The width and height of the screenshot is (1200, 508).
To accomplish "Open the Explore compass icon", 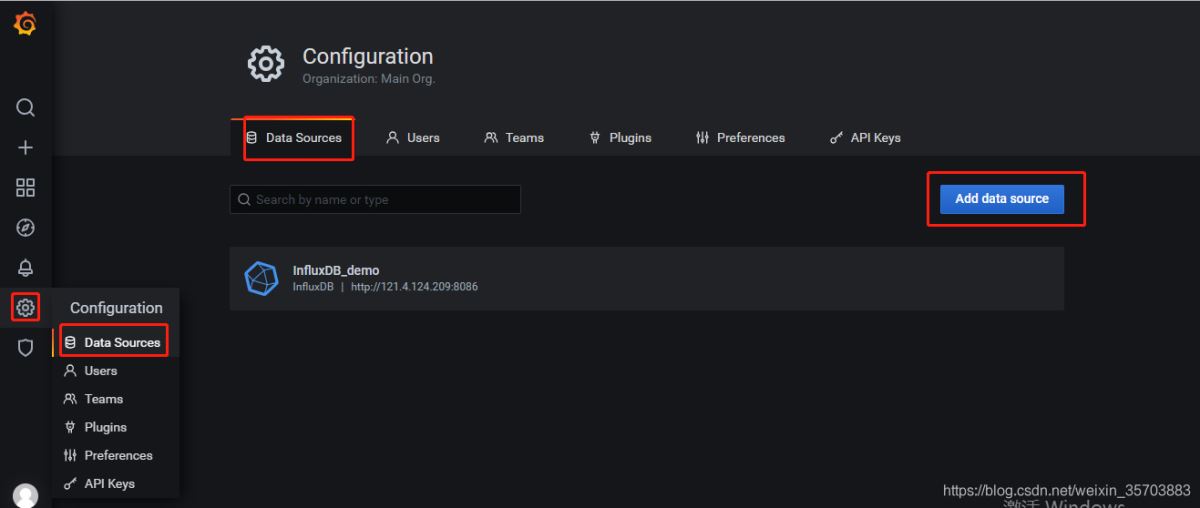I will click(26, 228).
